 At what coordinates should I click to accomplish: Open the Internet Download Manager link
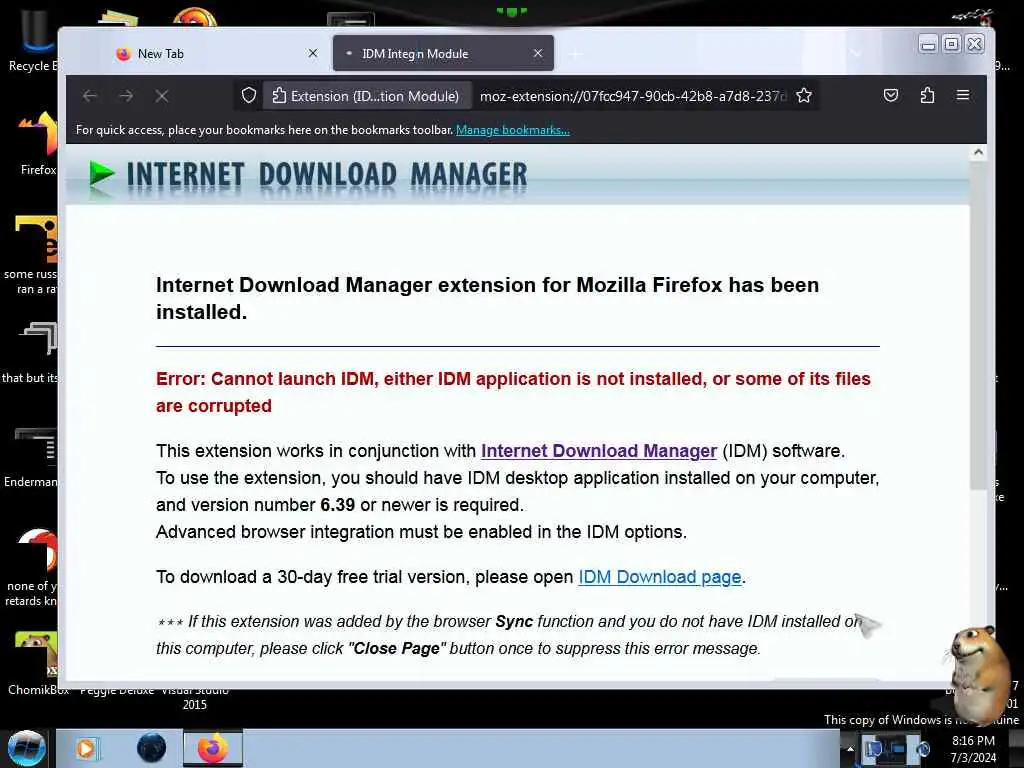coord(599,451)
